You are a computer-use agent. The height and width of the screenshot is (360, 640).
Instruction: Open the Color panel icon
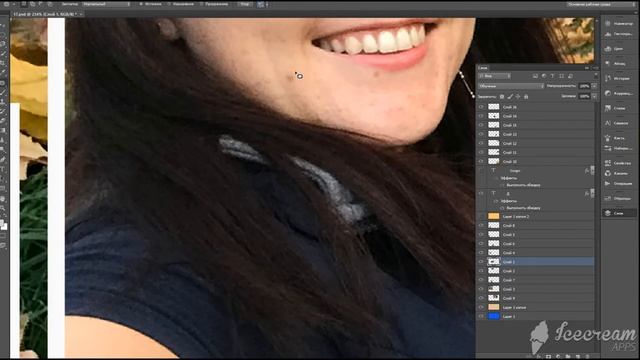pyautogui.click(x=608, y=49)
